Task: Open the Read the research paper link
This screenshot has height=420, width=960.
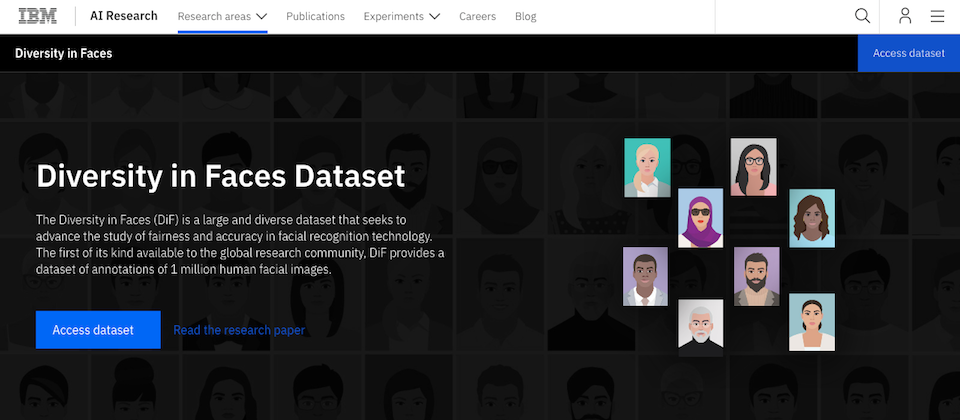Action: point(239,330)
